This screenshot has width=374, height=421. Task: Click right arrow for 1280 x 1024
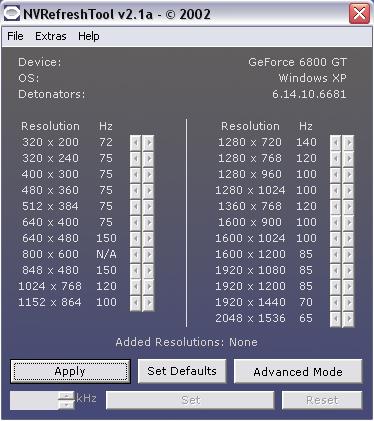(348, 191)
